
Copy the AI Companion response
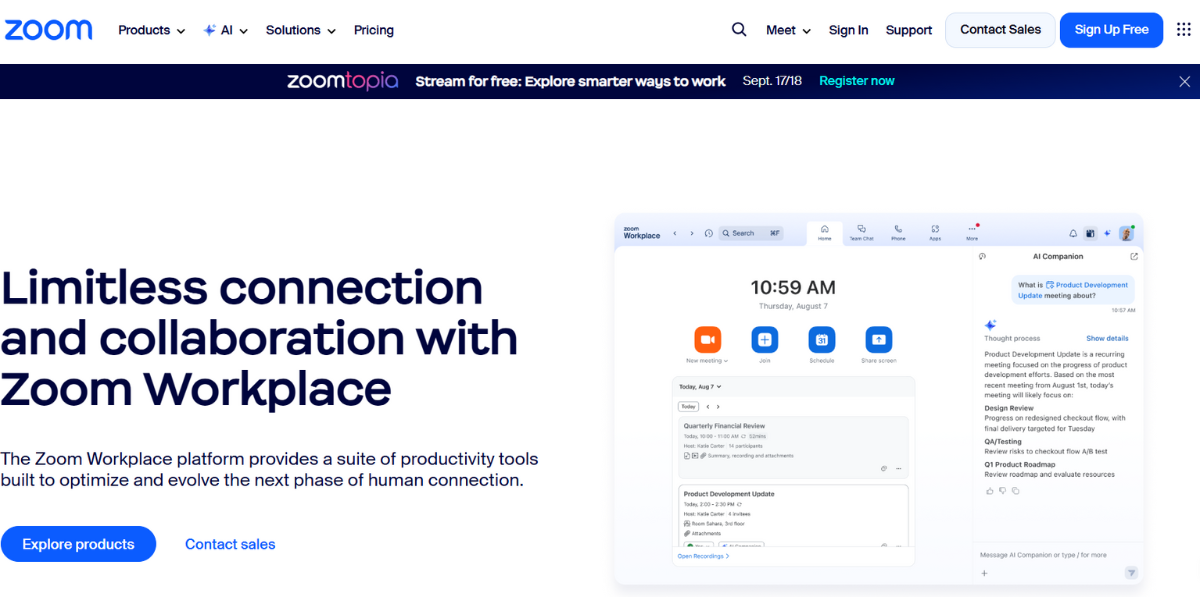1015,490
